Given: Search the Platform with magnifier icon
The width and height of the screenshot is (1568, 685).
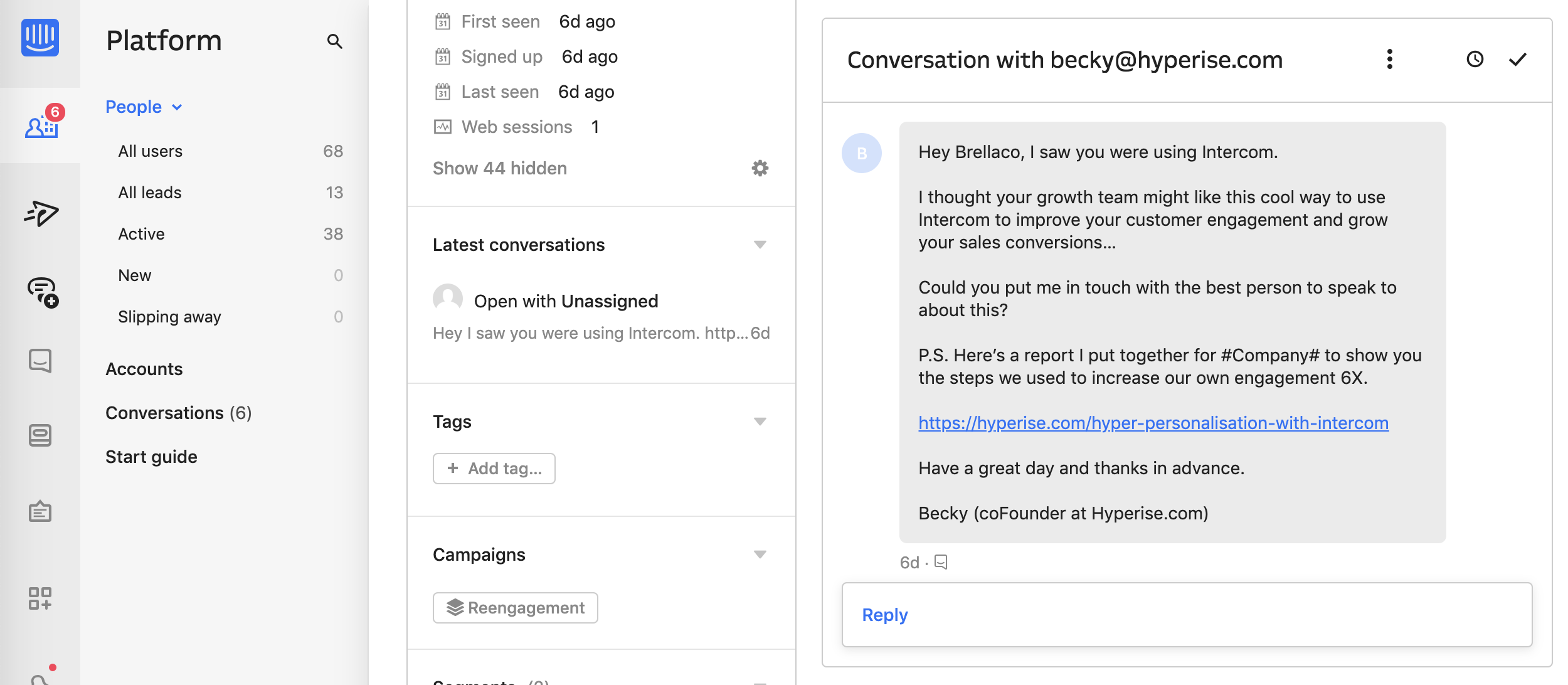Looking at the screenshot, I should point(335,41).
